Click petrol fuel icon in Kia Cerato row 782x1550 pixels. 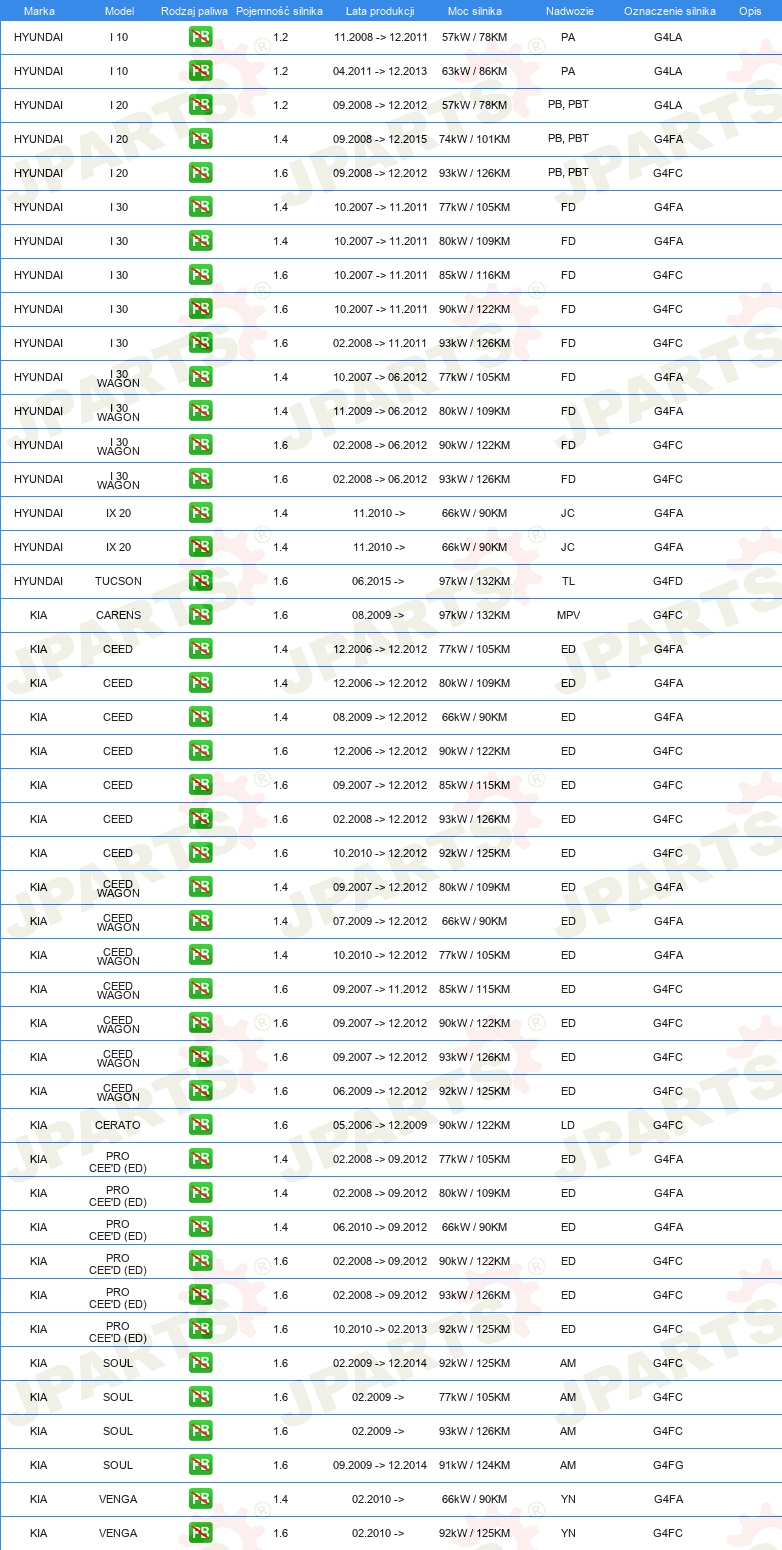[x=200, y=1125]
